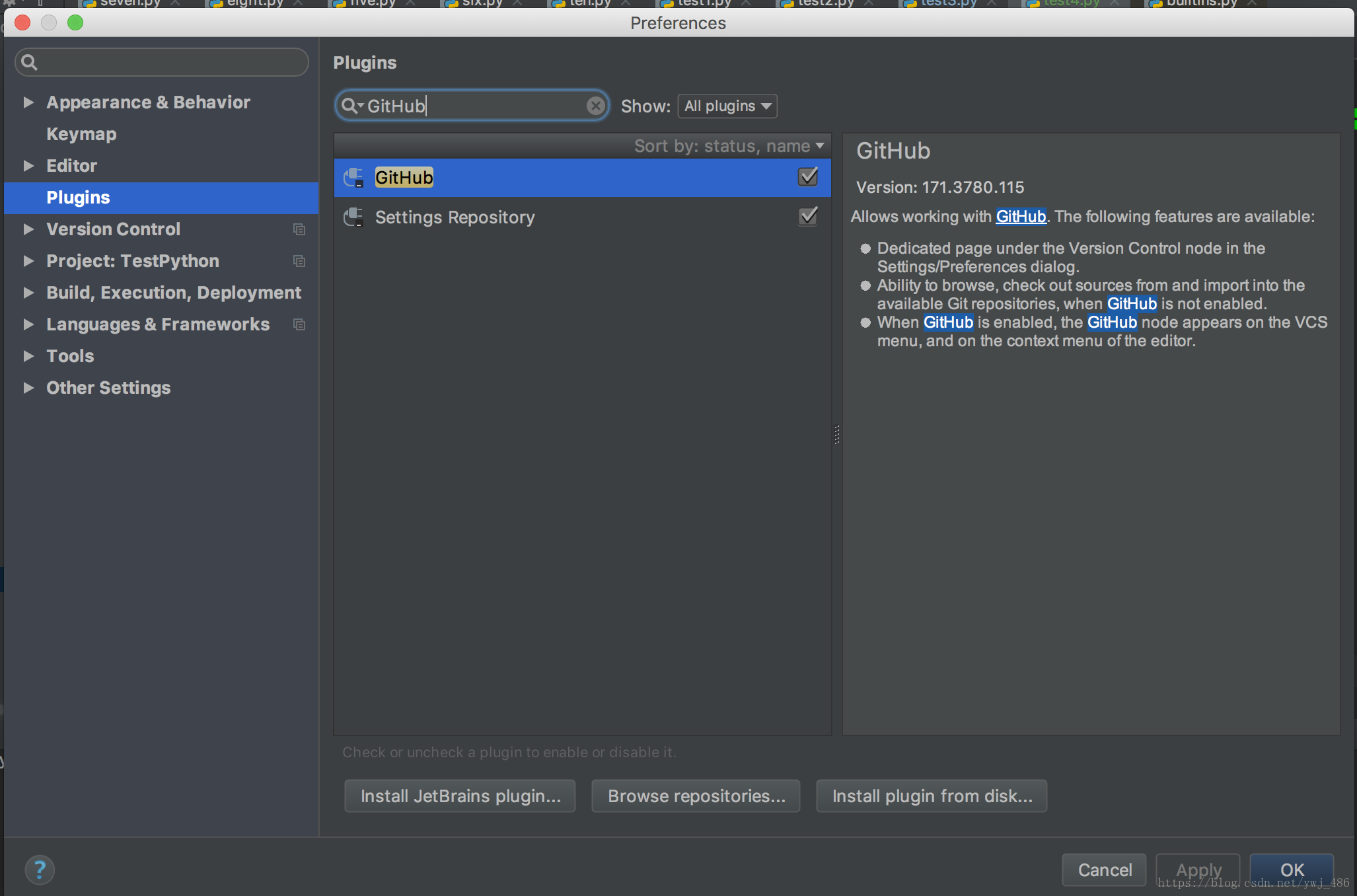Switch to six.py editor tab

coord(482,3)
